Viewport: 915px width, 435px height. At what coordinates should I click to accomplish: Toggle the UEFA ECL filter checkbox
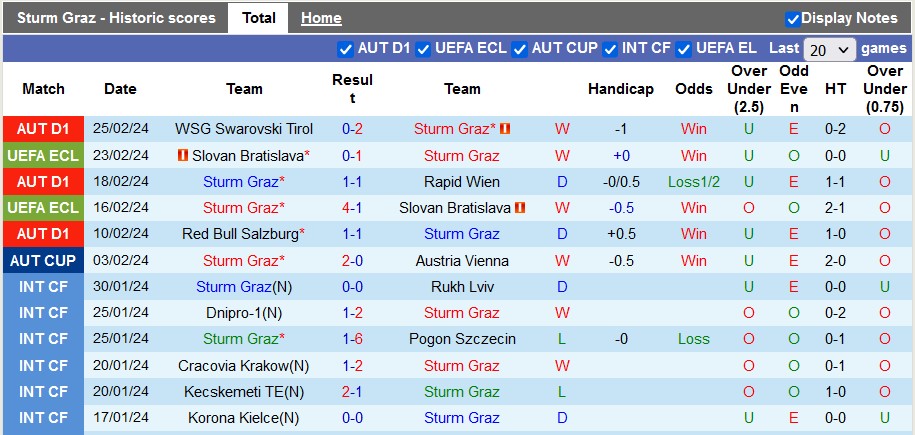tap(423, 49)
